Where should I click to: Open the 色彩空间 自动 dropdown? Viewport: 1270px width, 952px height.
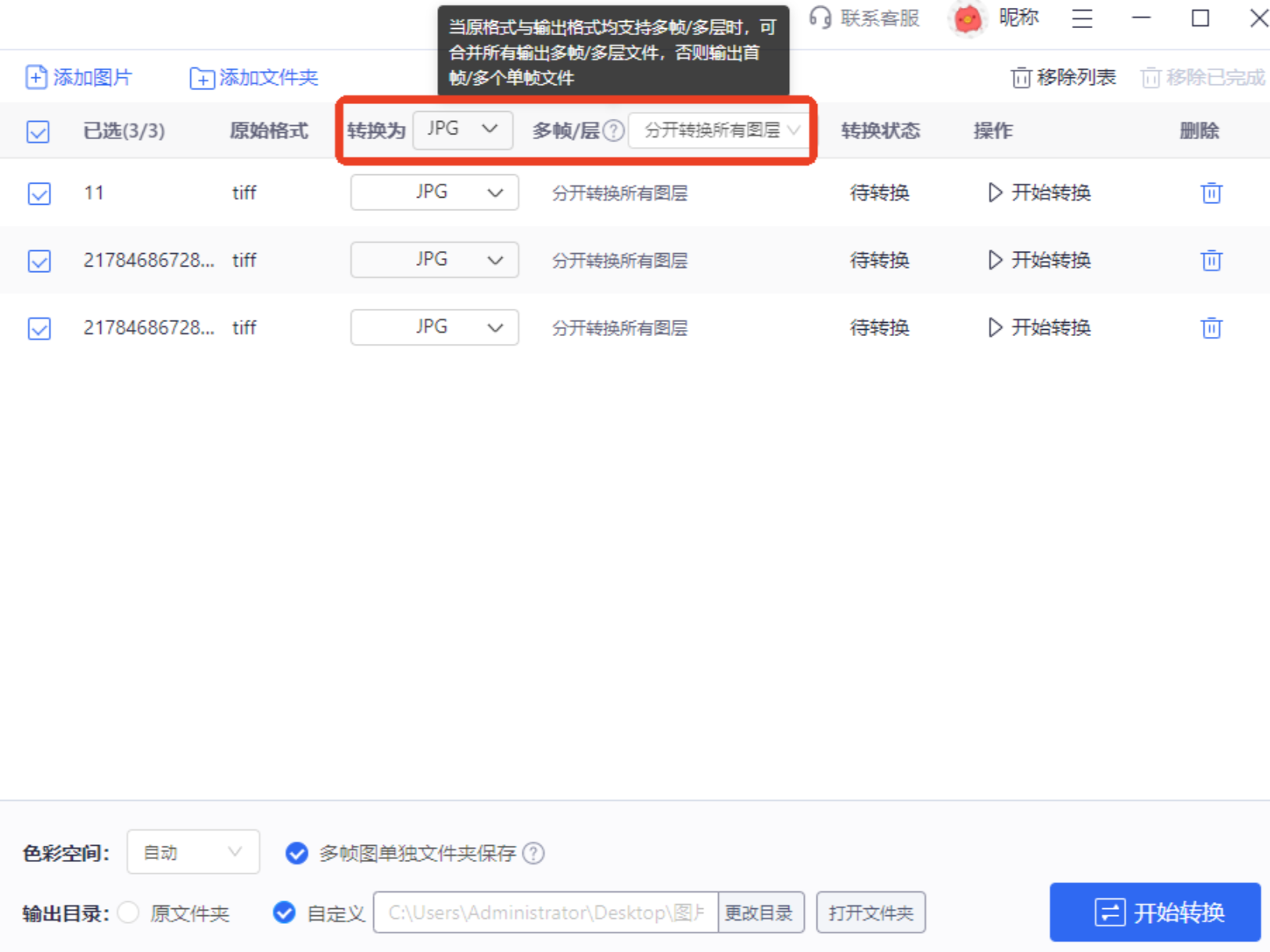tap(193, 852)
